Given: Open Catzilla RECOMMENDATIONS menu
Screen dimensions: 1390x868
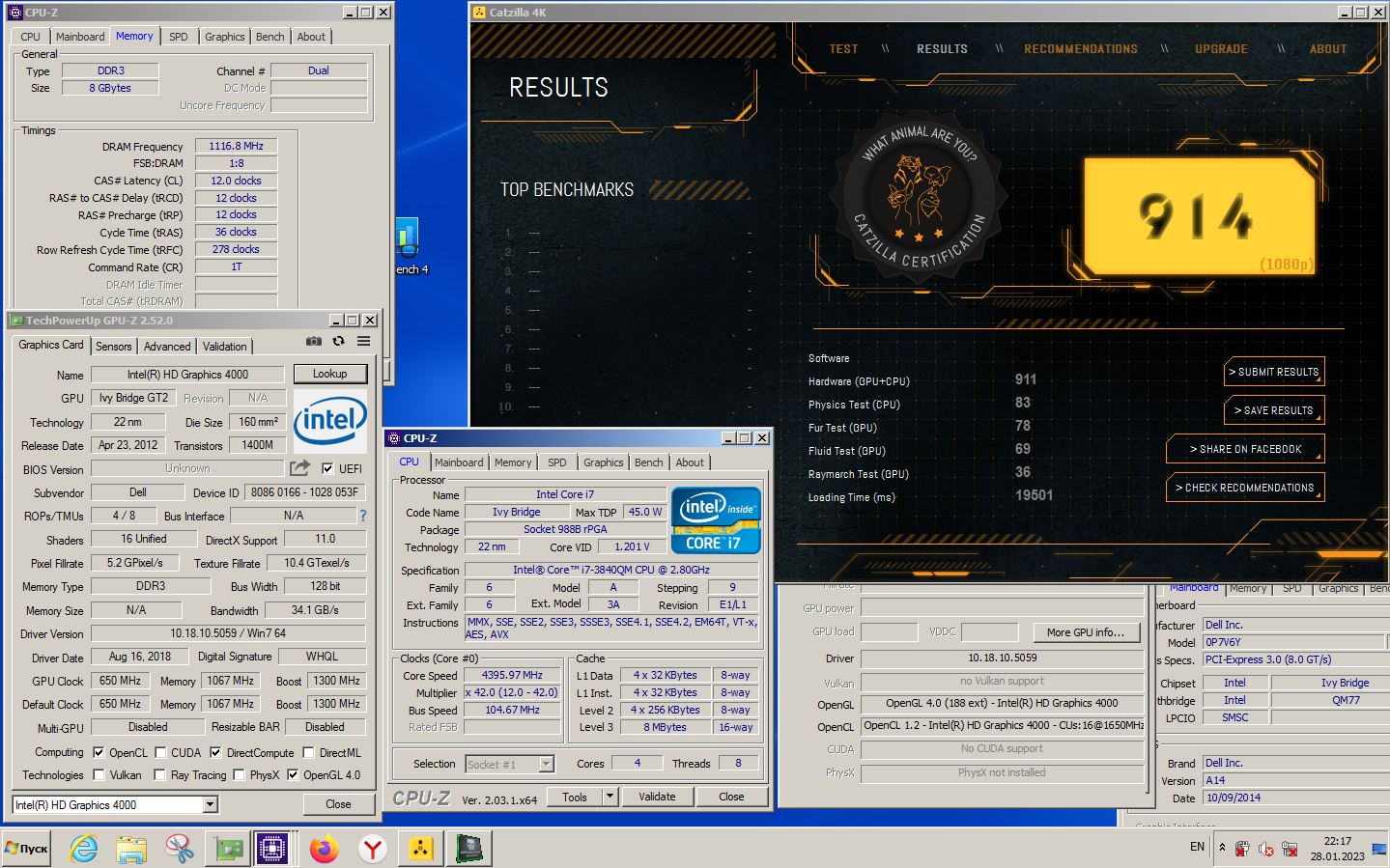Looking at the screenshot, I should click(1081, 48).
